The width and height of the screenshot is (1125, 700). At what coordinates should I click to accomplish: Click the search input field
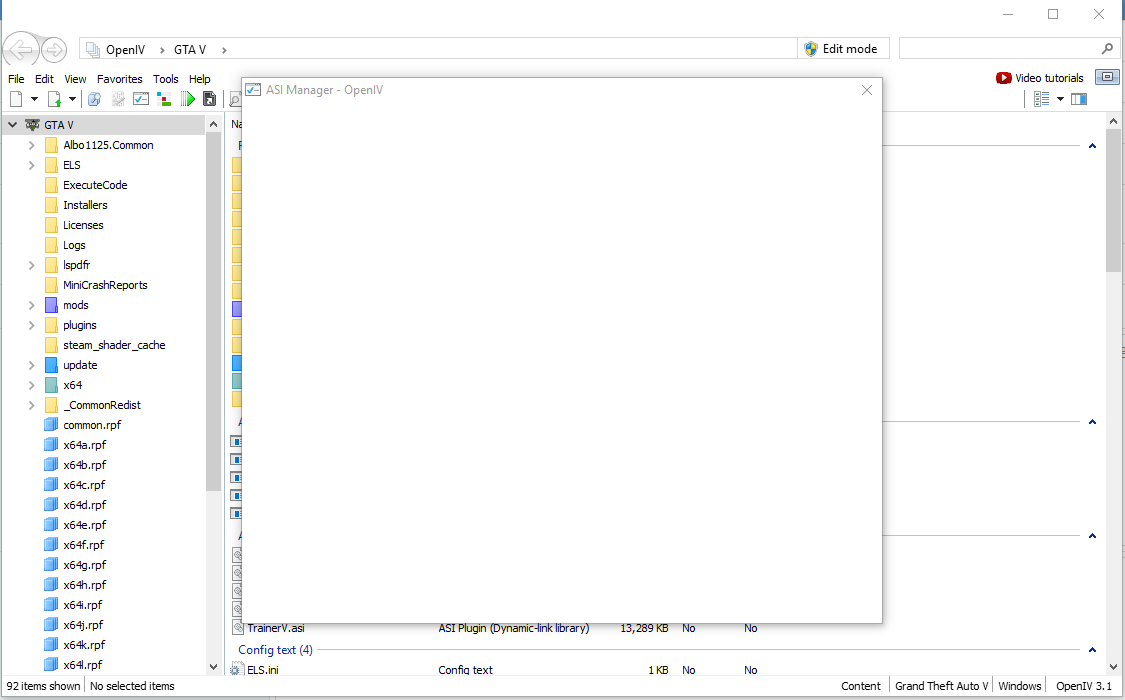tap(998, 49)
